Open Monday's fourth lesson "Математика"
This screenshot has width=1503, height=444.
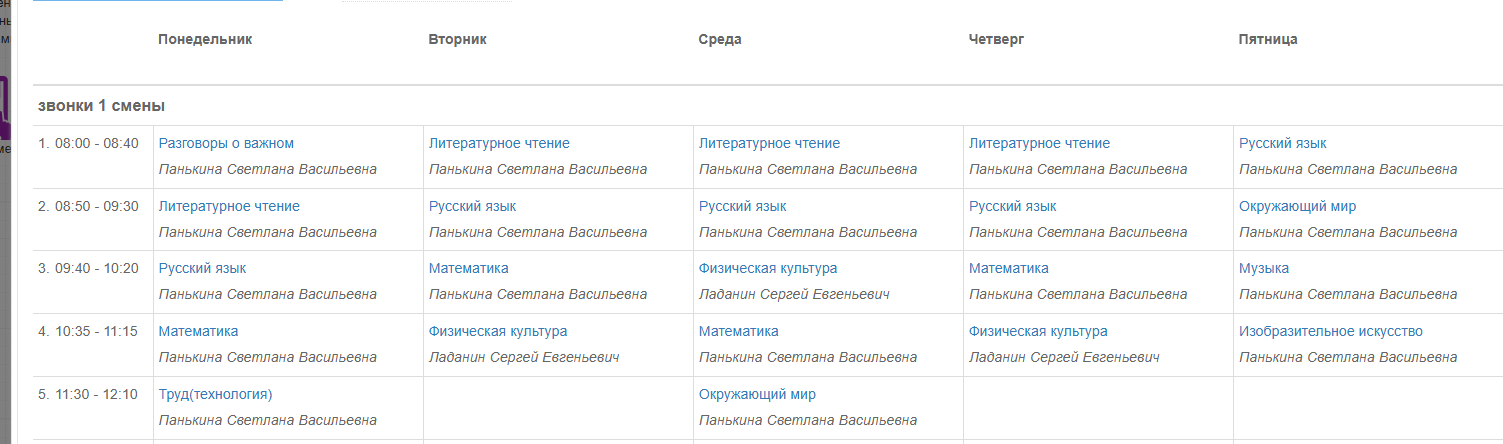click(x=198, y=331)
